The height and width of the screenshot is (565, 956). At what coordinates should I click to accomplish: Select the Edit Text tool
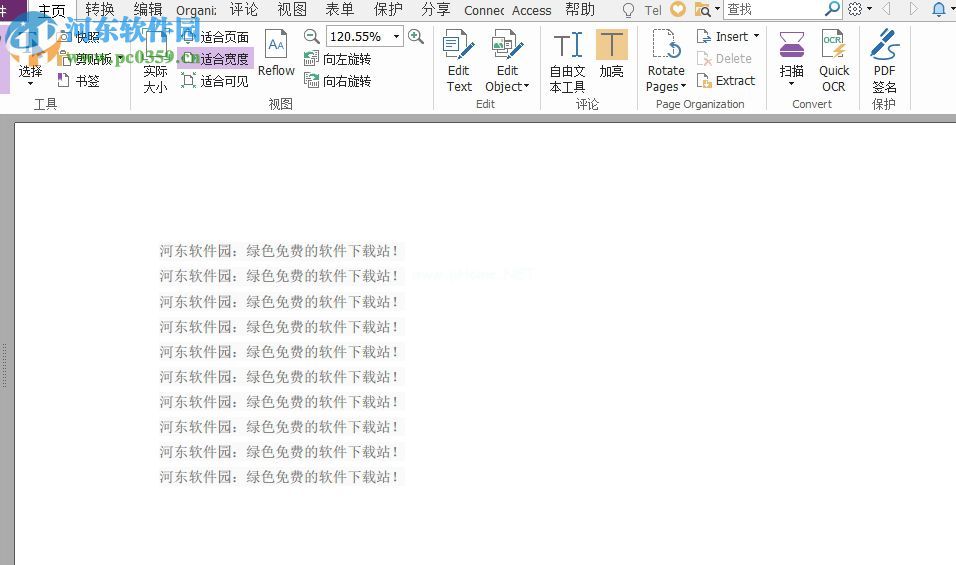pyautogui.click(x=458, y=61)
